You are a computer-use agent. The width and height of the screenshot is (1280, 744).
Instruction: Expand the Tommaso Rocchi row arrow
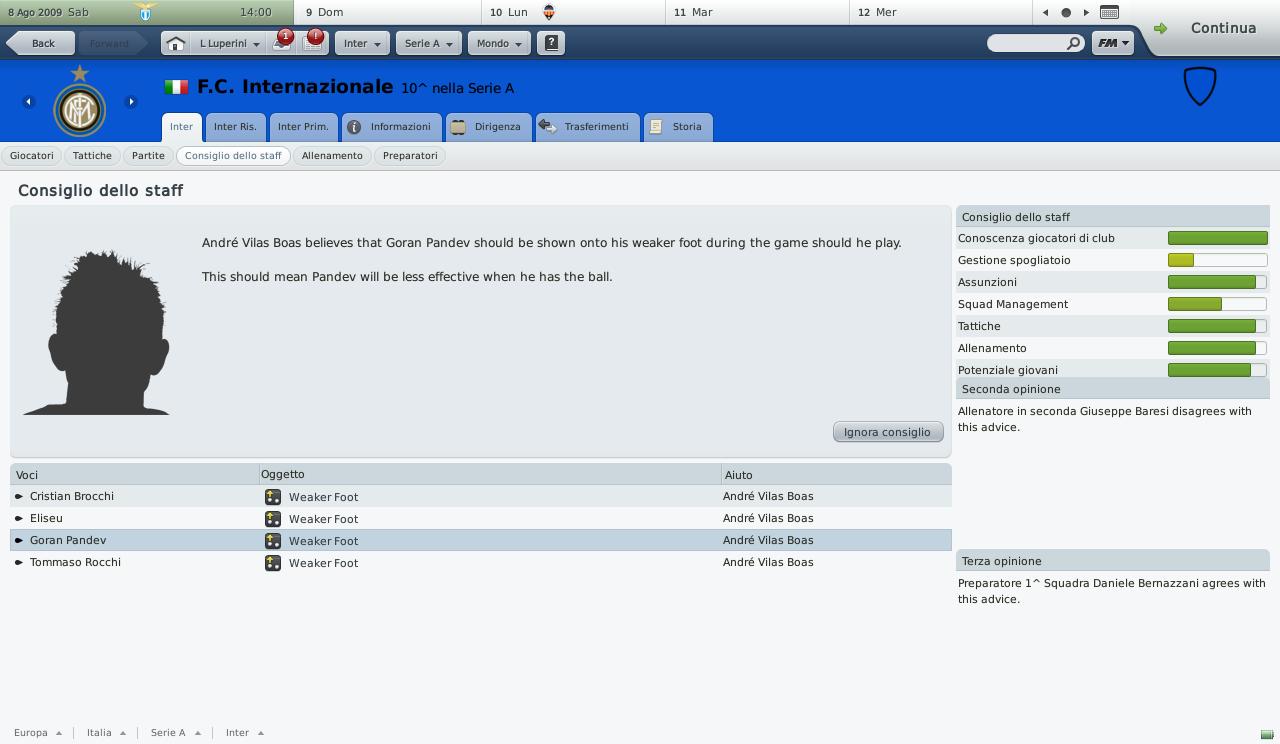pos(19,563)
